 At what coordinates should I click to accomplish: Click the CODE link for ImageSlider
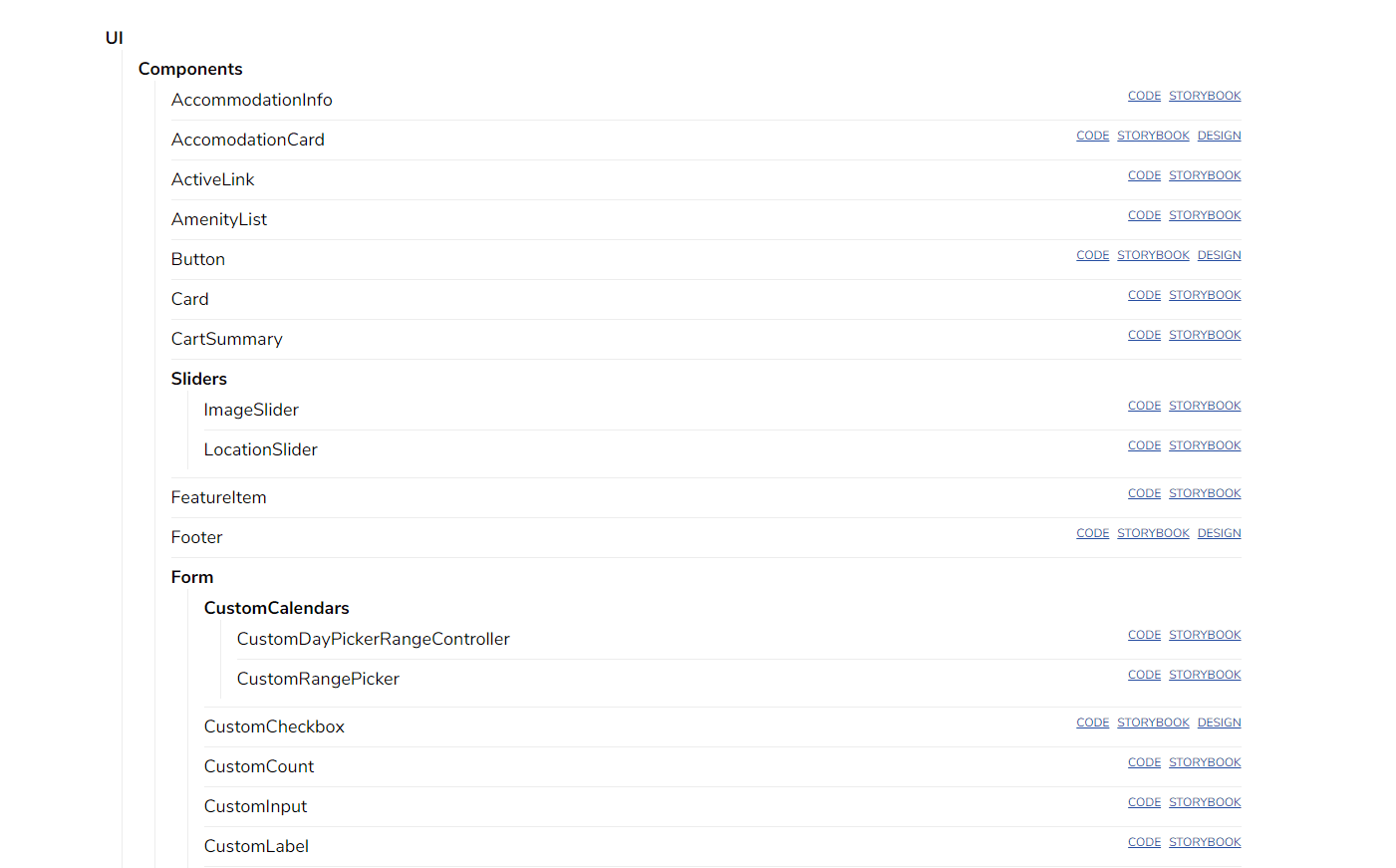(x=1144, y=406)
